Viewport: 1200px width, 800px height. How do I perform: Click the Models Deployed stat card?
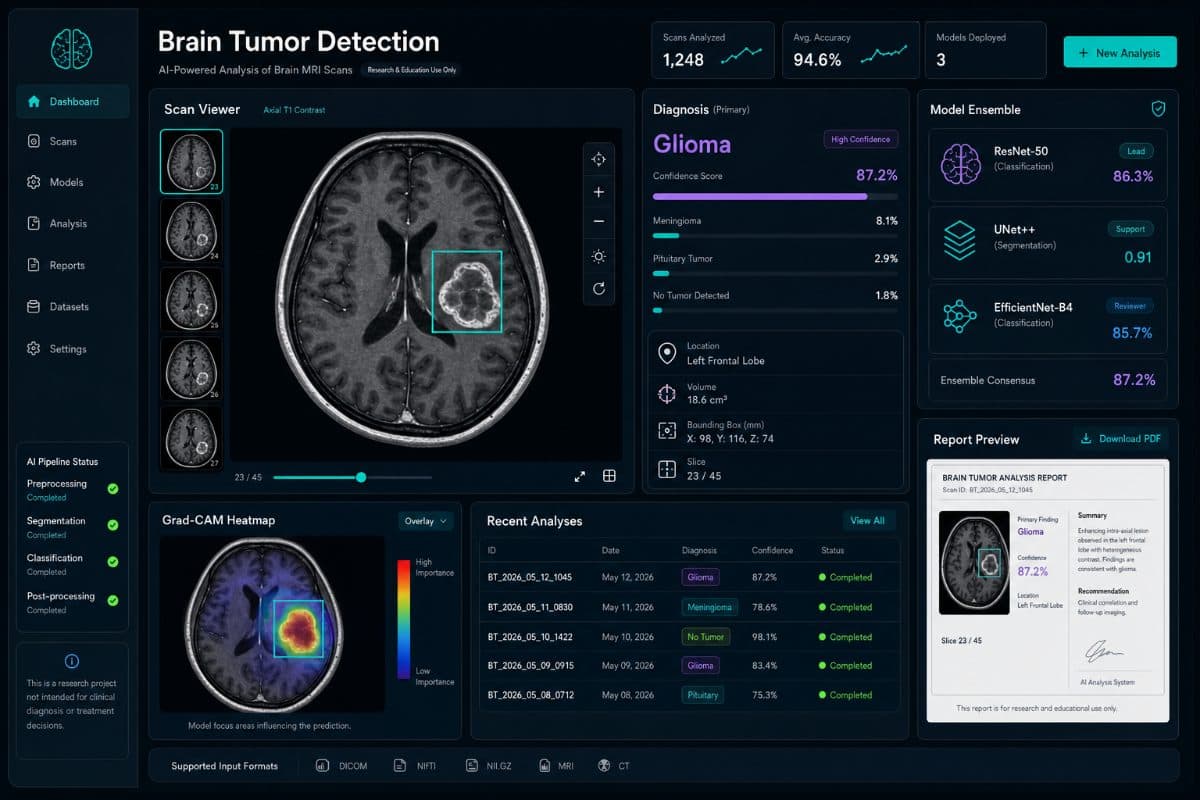coord(985,50)
